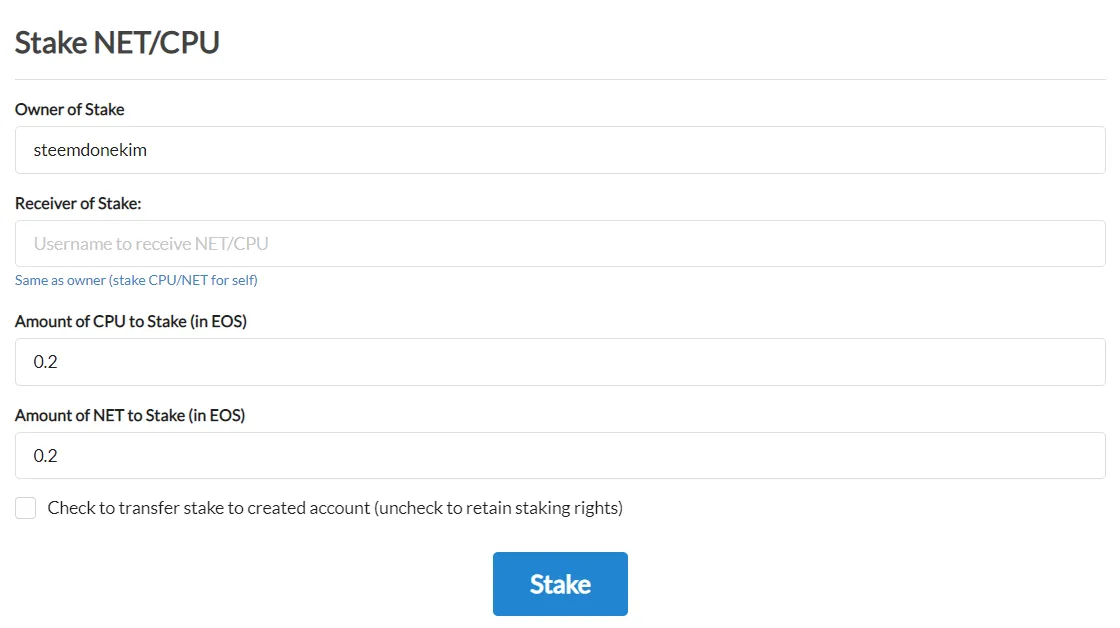Click the blue Stake button
Image resolution: width=1120 pixels, height=628 pixels.
(x=560, y=584)
